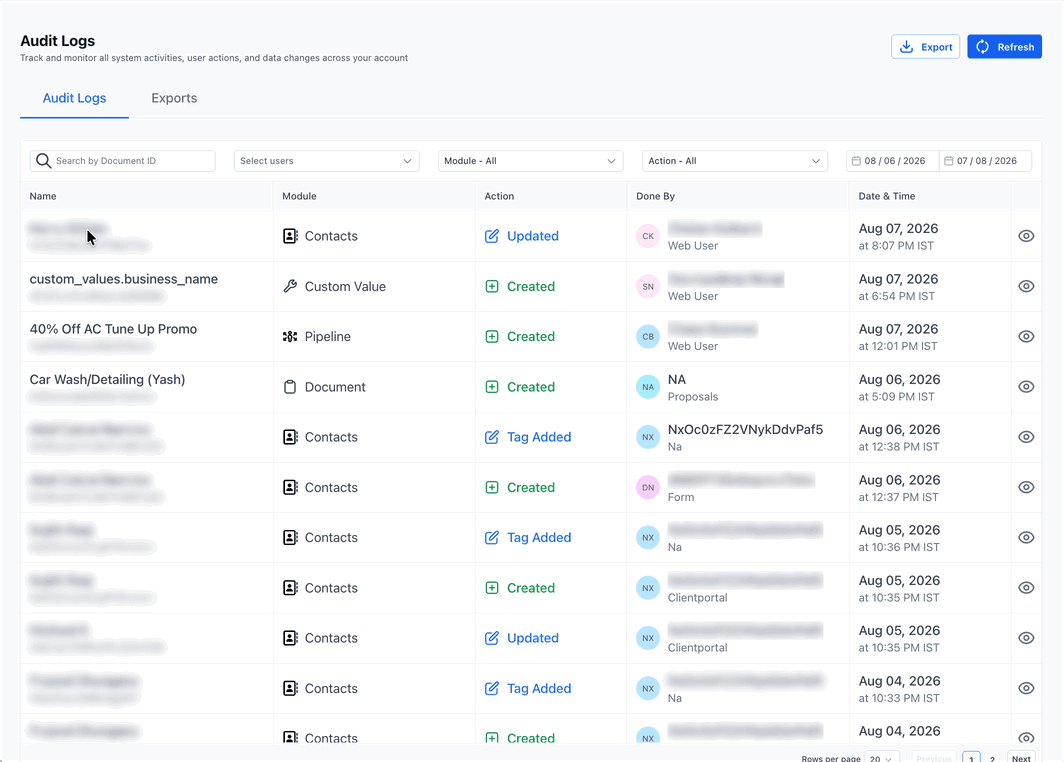Expand the Action - All filter
The height and width of the screenshot is (762, 1064).
[x=734, y=161]
